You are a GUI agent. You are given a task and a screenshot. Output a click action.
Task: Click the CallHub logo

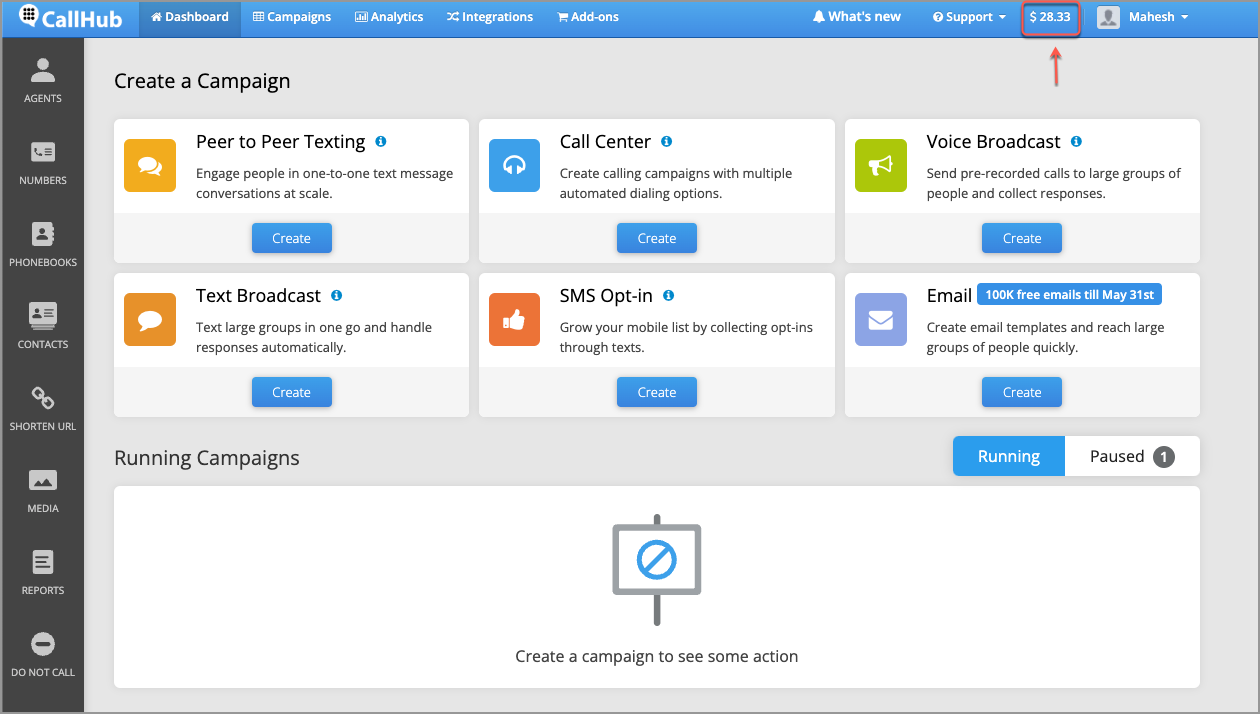(x=69, y=17)
